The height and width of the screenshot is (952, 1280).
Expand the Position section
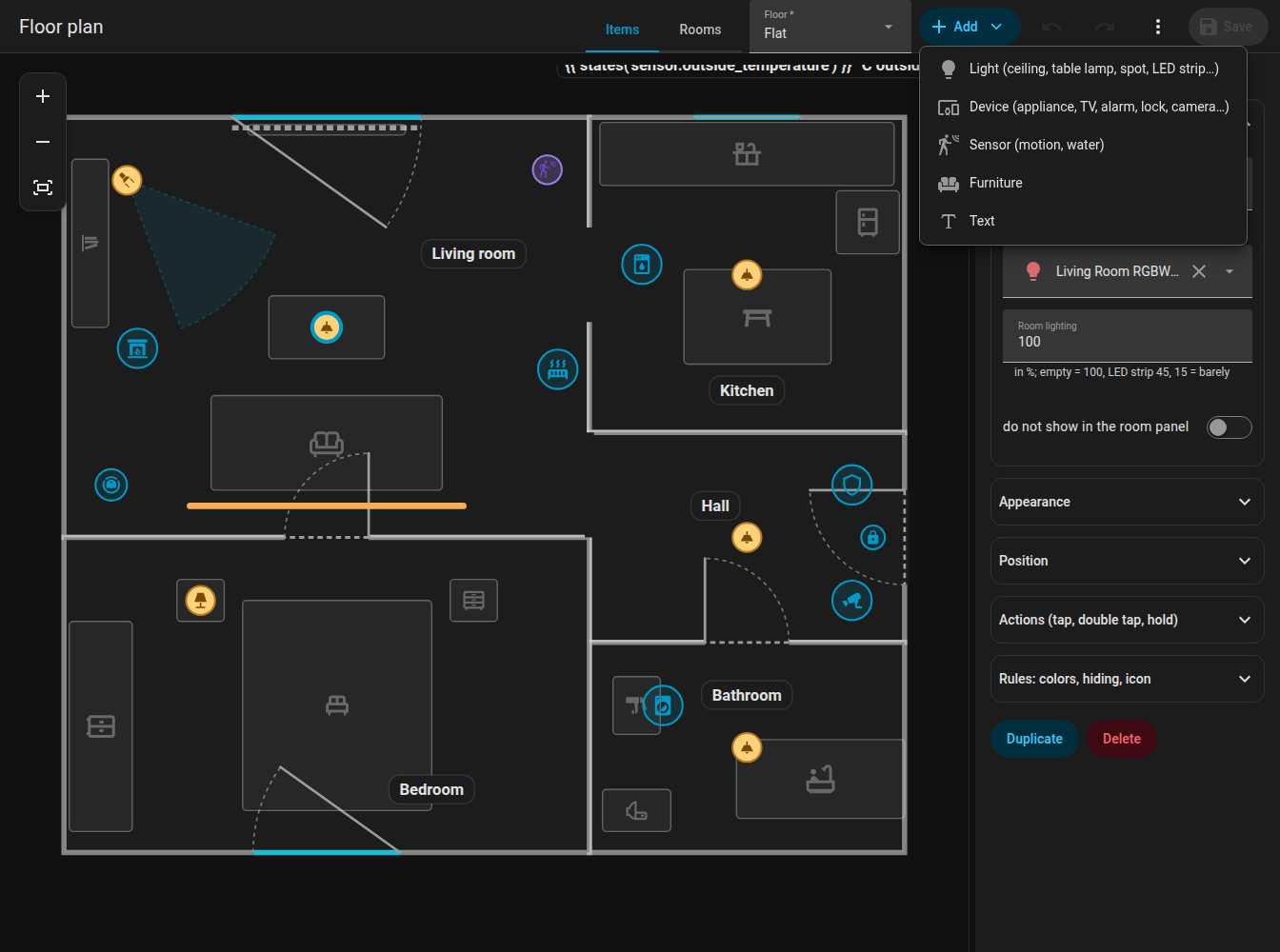click(x=1128, y=561)
